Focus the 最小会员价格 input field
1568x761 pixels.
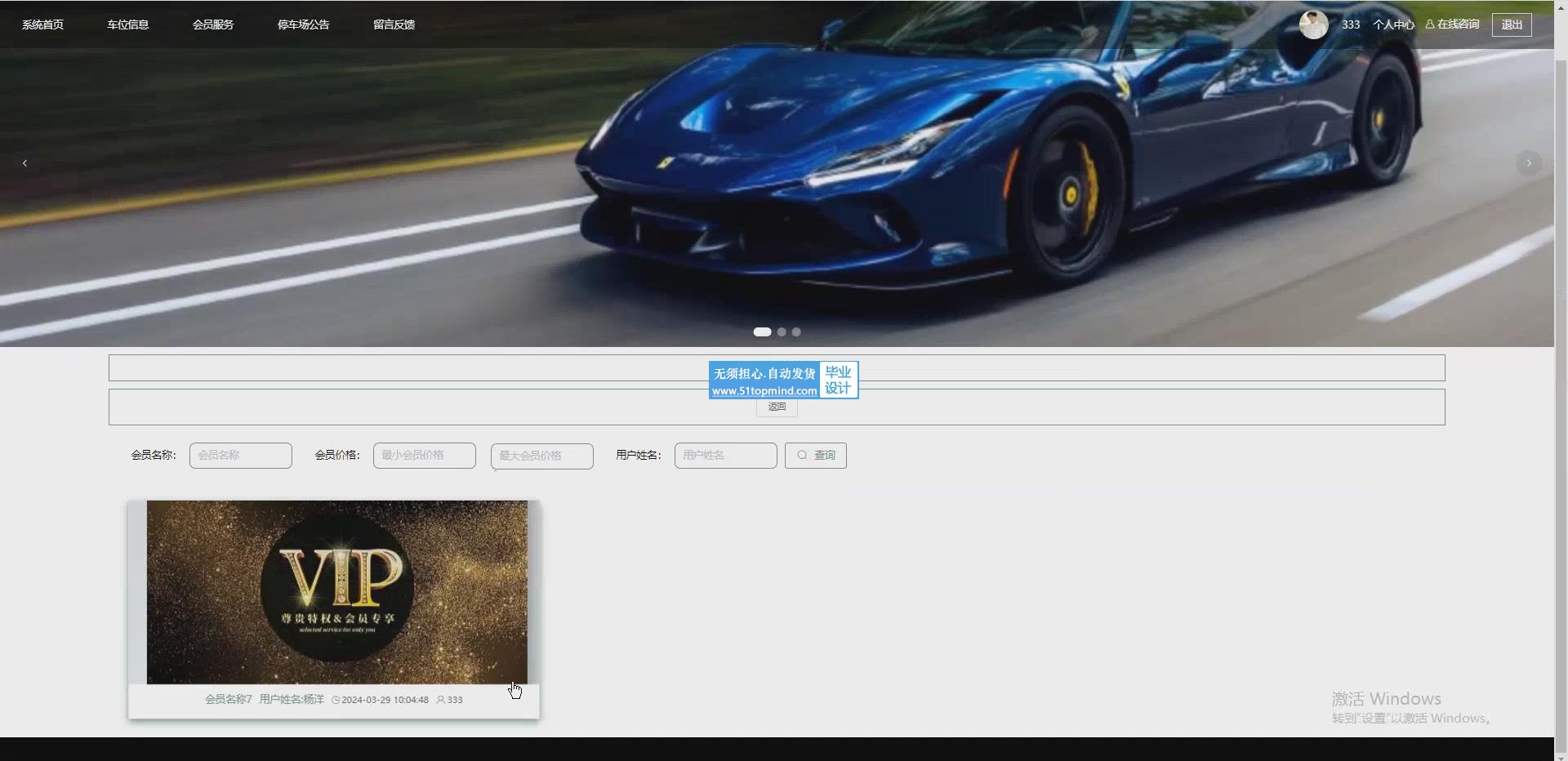(425, 456)
